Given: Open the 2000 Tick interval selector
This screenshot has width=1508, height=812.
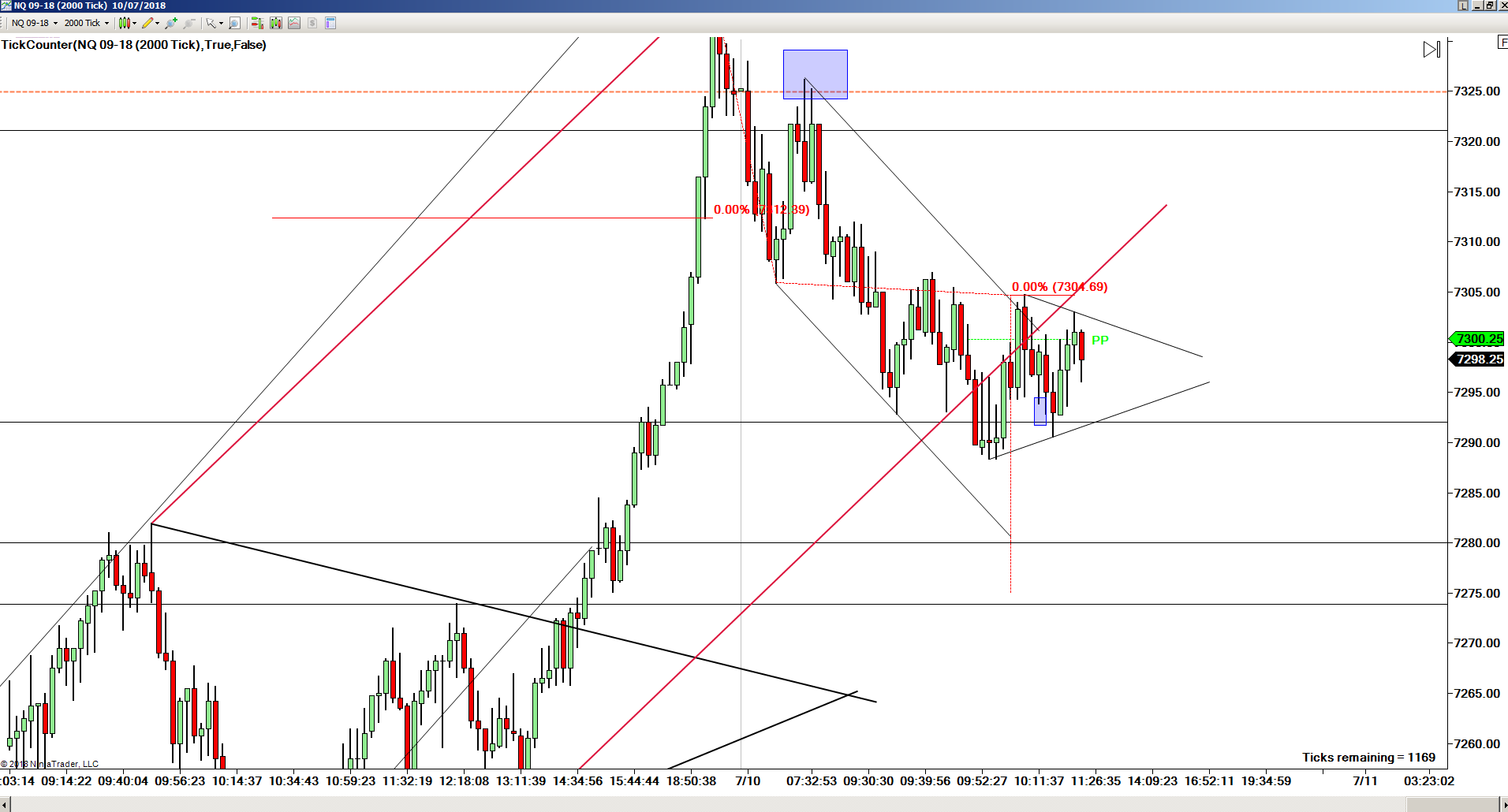Looking at the screenshot, I should click(x=87, y=23).
